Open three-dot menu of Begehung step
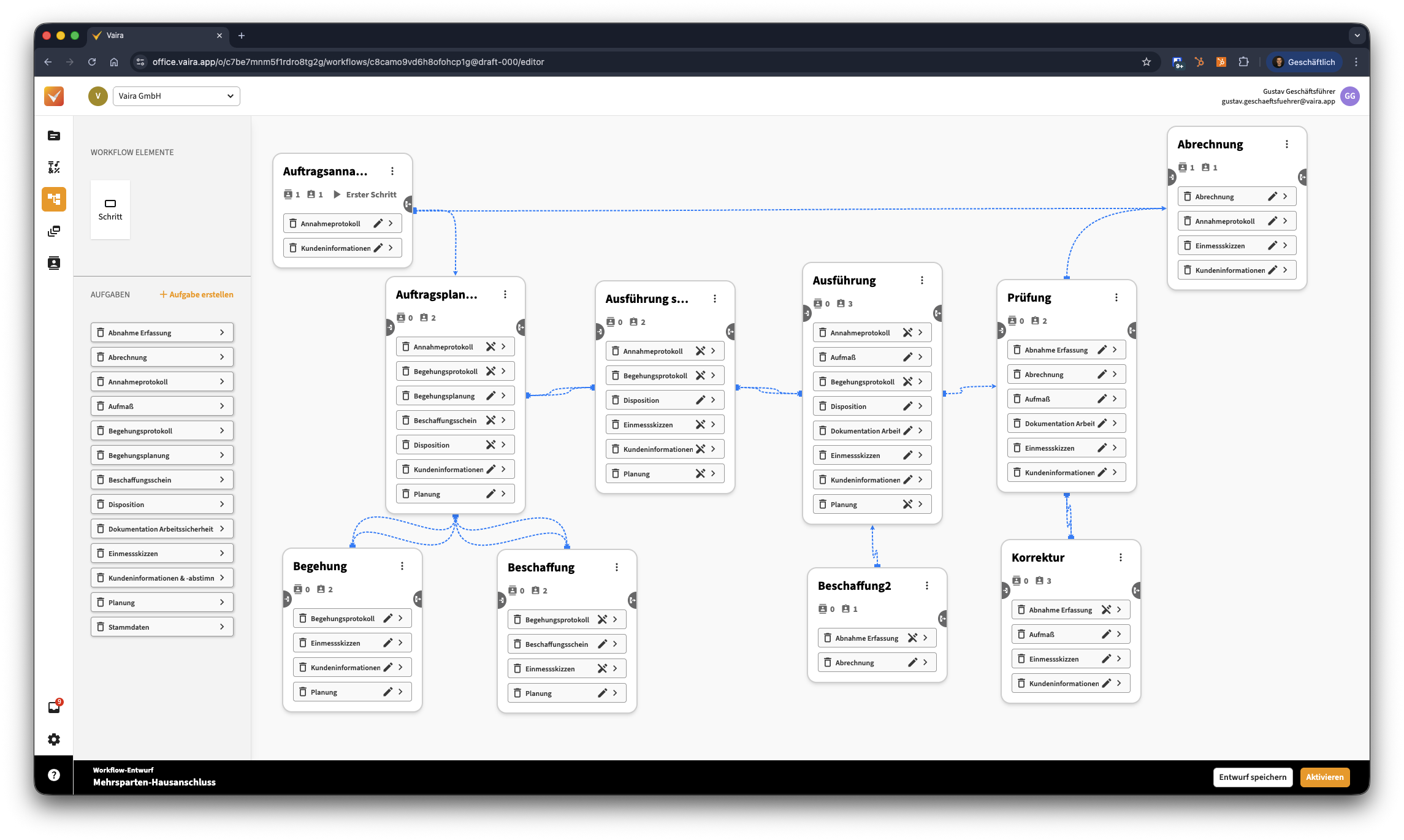Screen dimensions: 1404x840 [402, 566]
